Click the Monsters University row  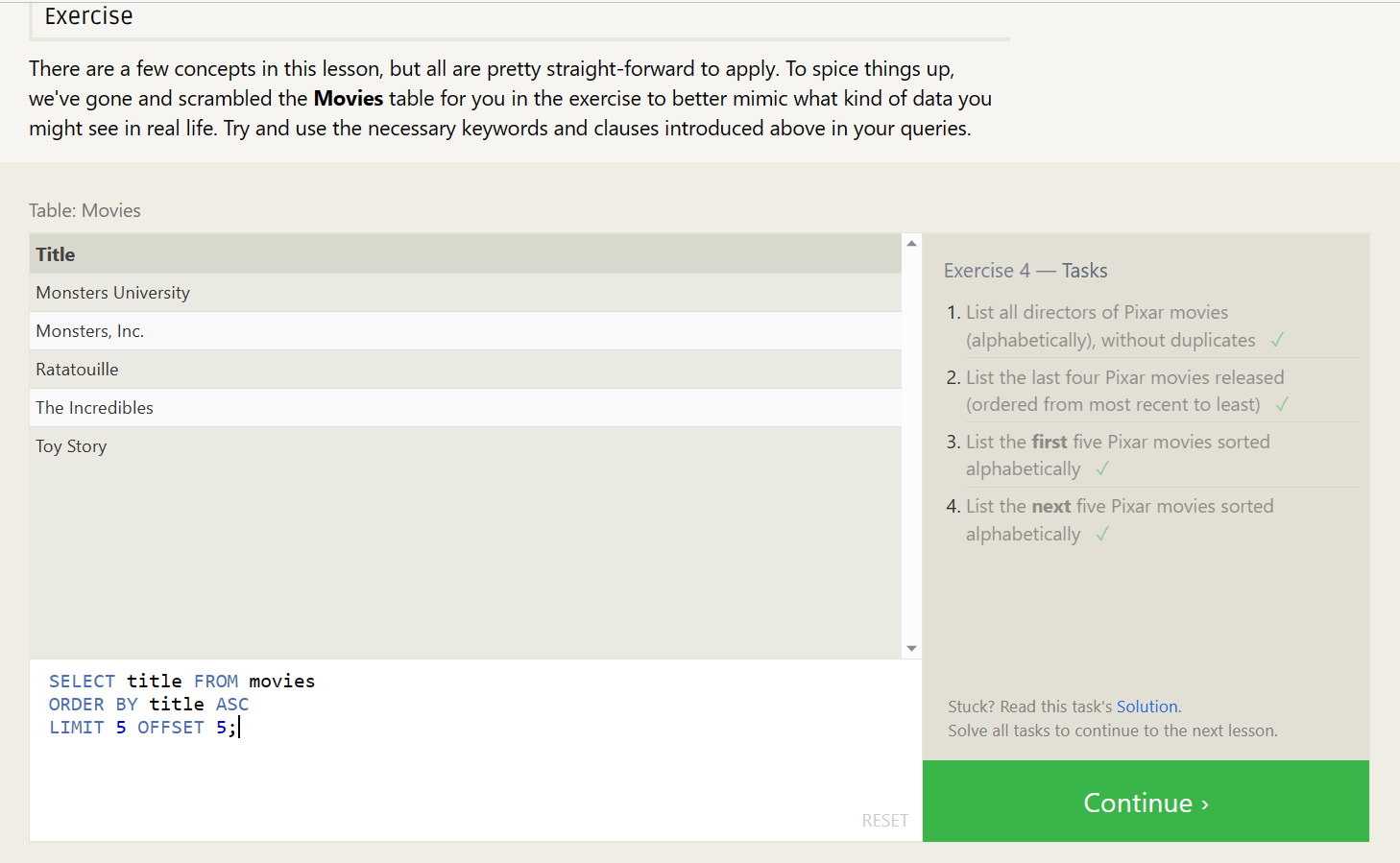pos(466,293)
